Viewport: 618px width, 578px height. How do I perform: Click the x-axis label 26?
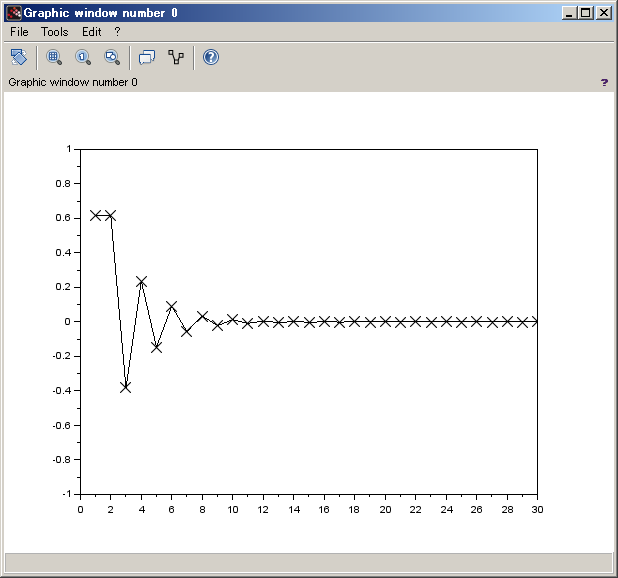pyautogui.click(x=476, y=510)
